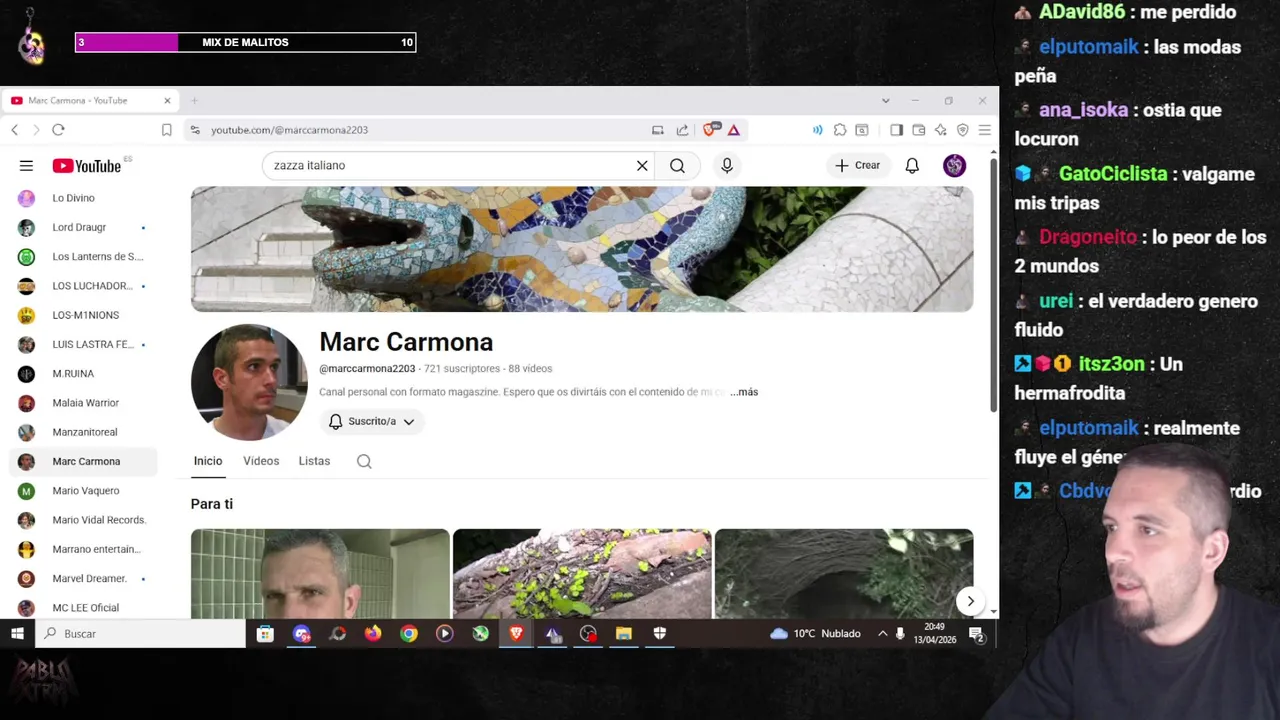
Task: Open the Brave Shields lion icon
Action: coord(711,130)
